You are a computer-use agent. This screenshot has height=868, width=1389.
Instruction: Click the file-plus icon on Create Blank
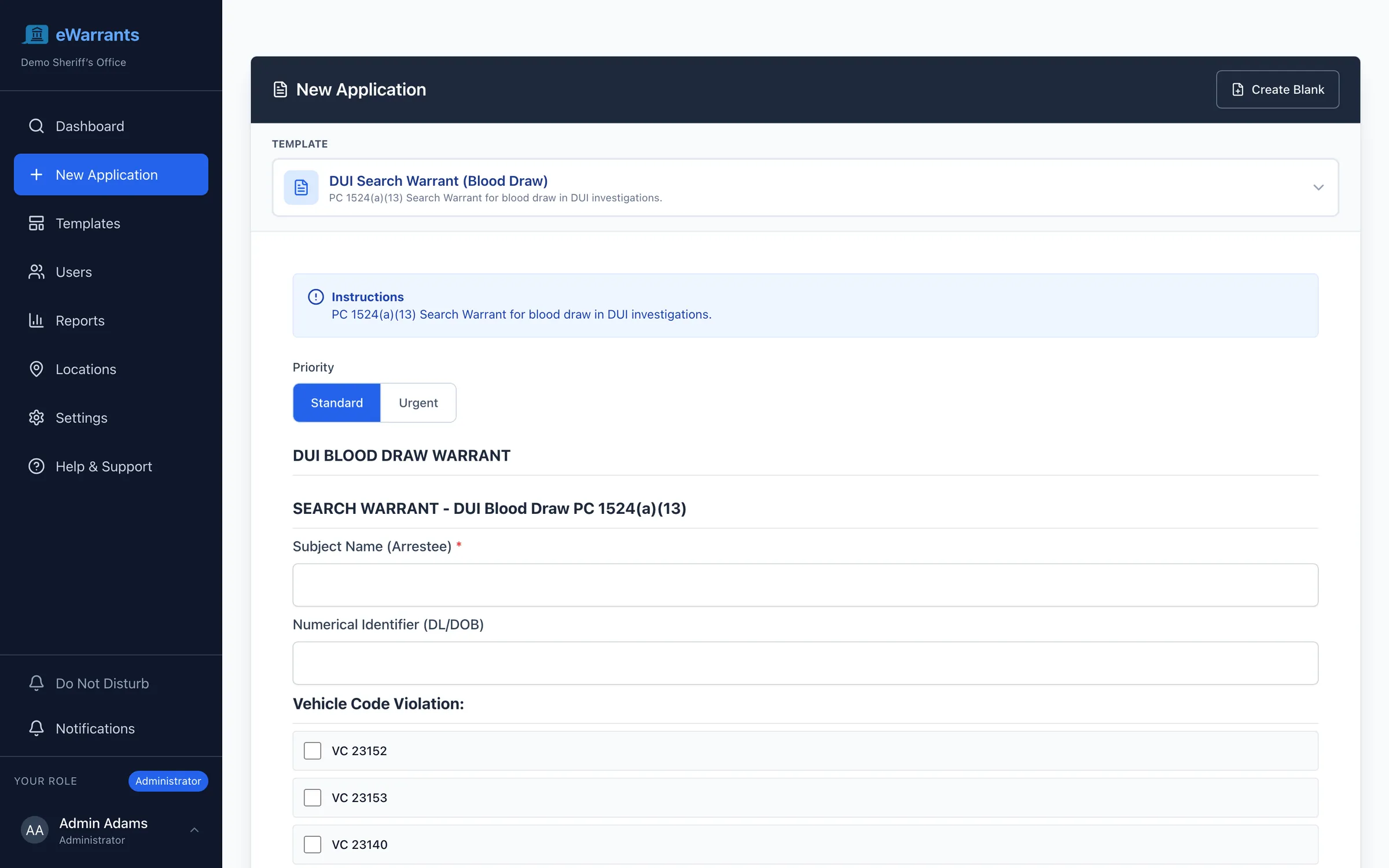[1237, 90]
